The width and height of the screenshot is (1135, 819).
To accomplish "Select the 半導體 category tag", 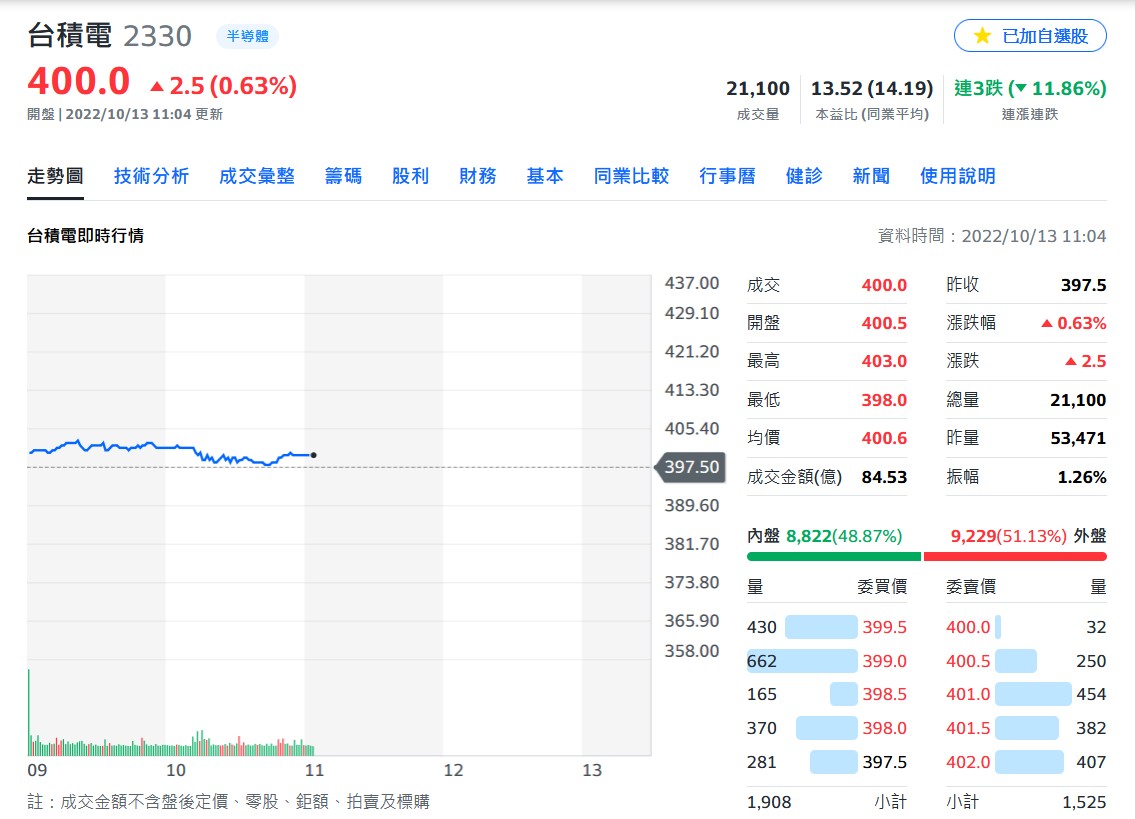I will [x=248, y=36].
